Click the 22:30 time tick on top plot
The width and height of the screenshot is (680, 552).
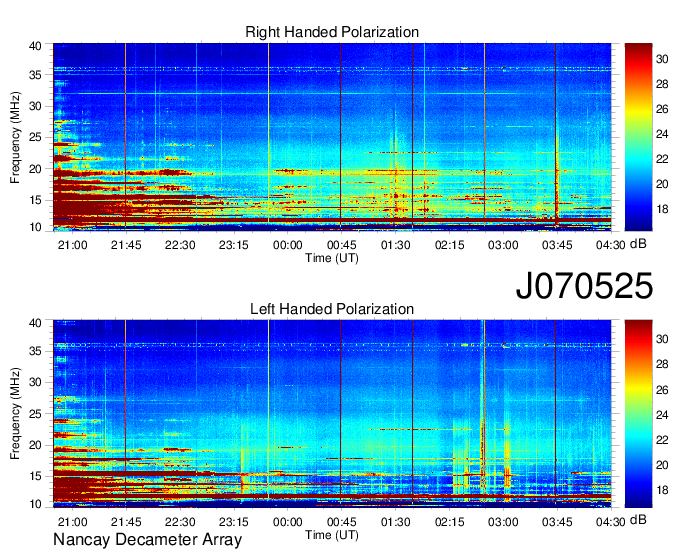[180, 245]
